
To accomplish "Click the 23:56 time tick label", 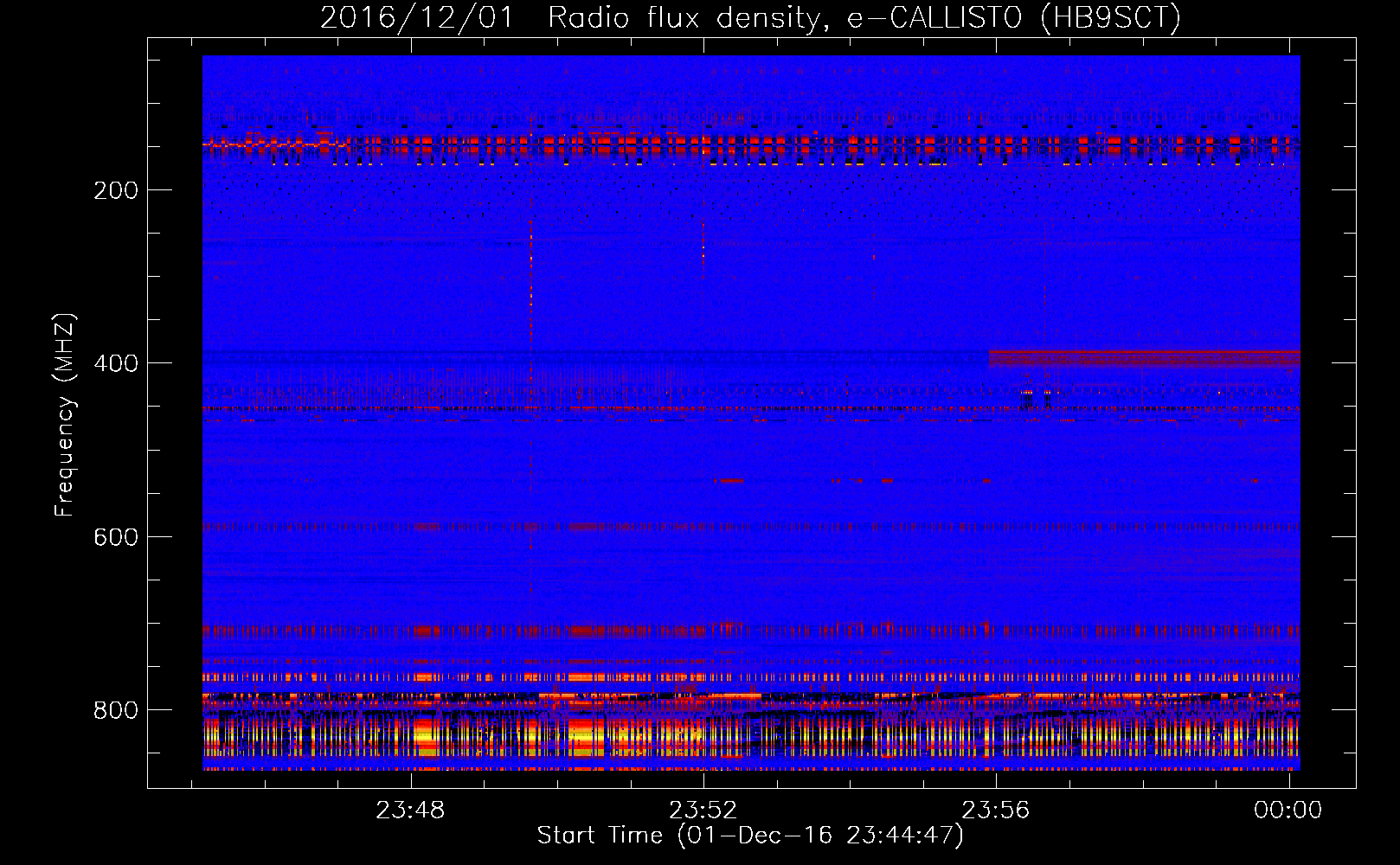I will point(996,811).
